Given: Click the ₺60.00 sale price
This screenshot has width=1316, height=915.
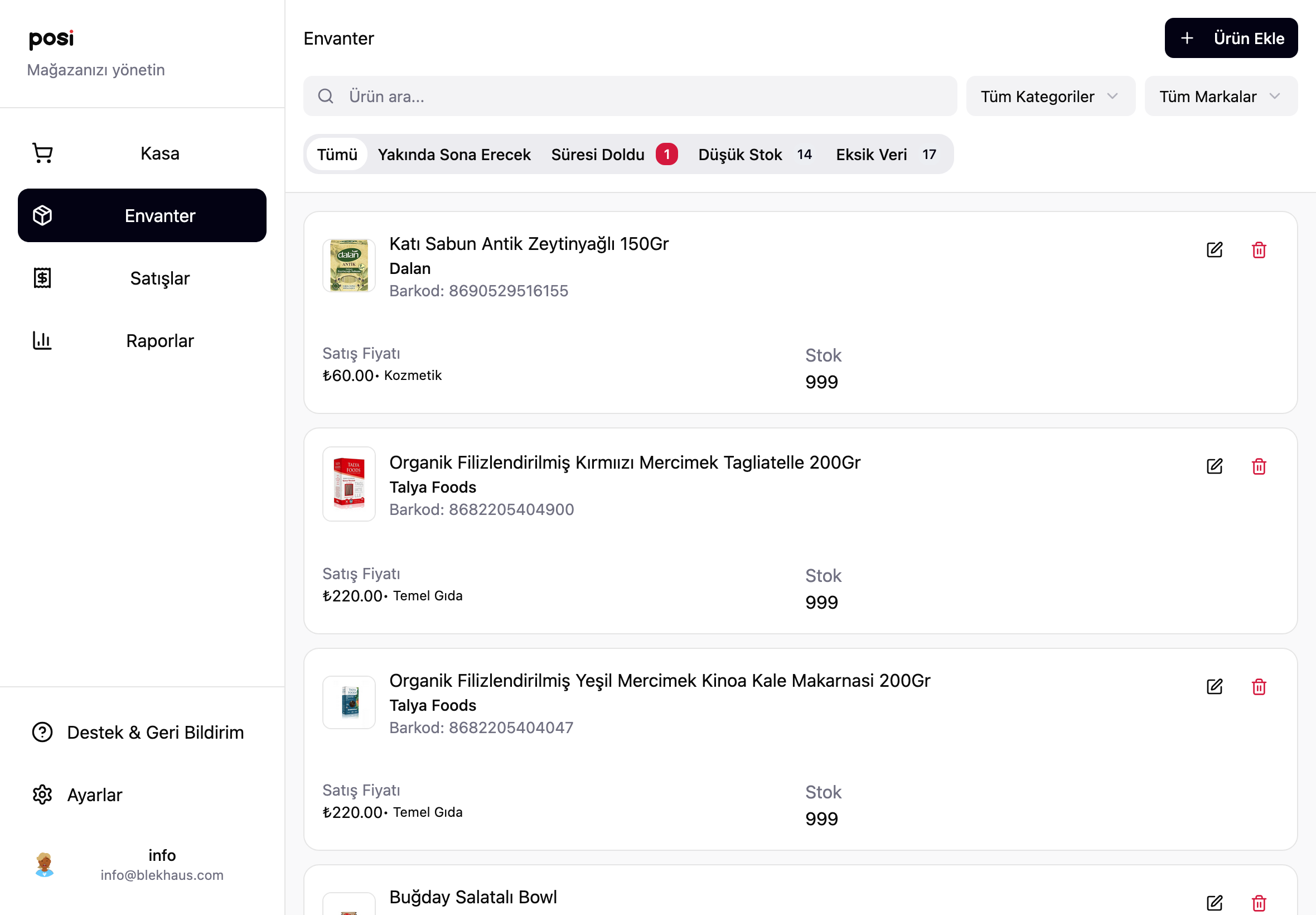Looking at the screenshot, I should (x=349, y=375).
